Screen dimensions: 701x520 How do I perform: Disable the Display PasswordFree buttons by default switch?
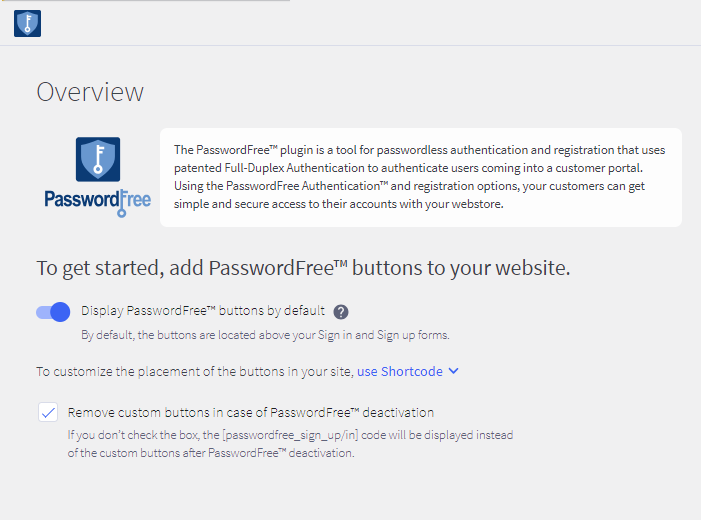pos(53,312)
